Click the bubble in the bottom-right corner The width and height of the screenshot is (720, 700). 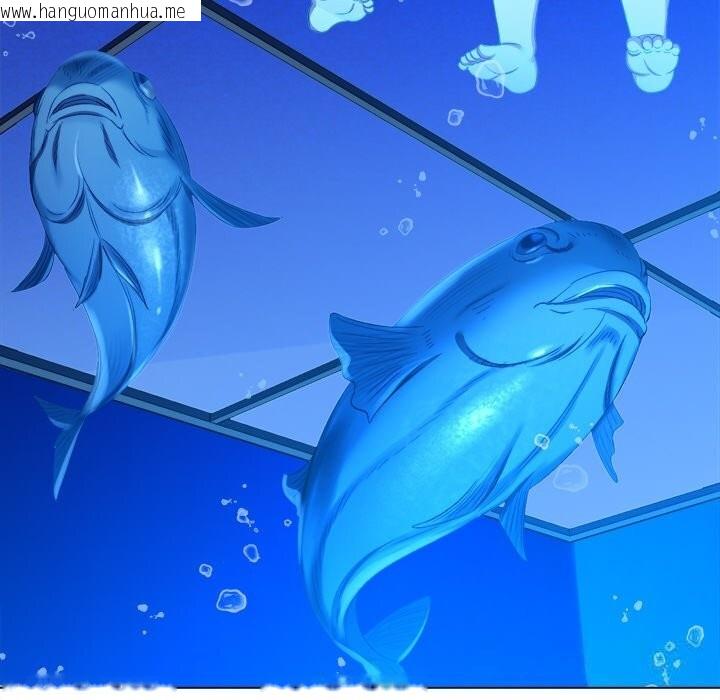coord(694,635)
